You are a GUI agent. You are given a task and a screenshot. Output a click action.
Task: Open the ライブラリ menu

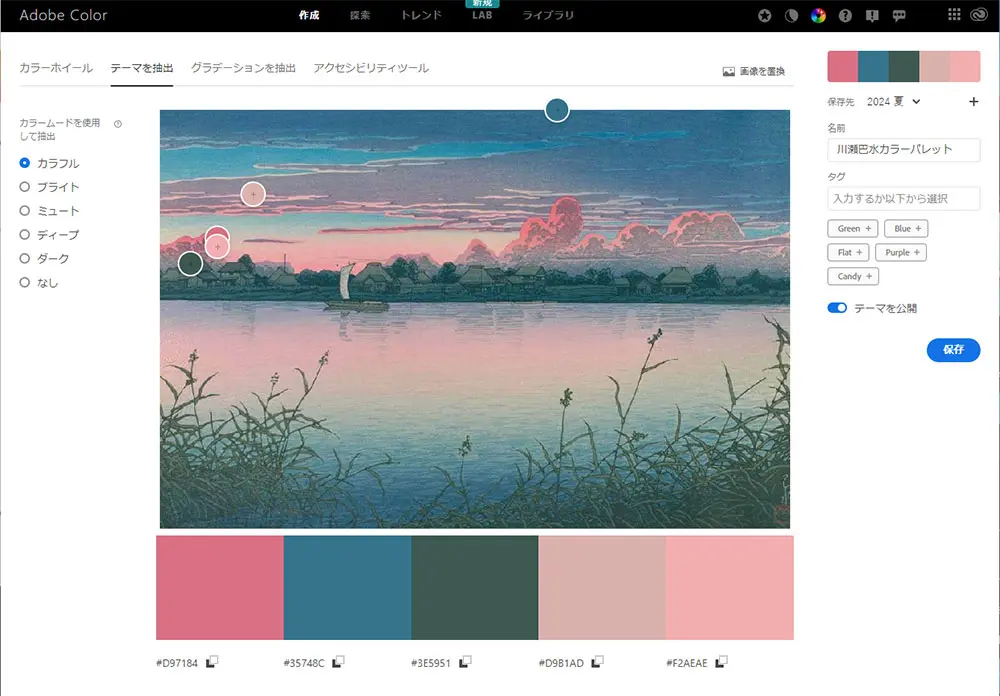pyautogui.click(x=548, y=15)
